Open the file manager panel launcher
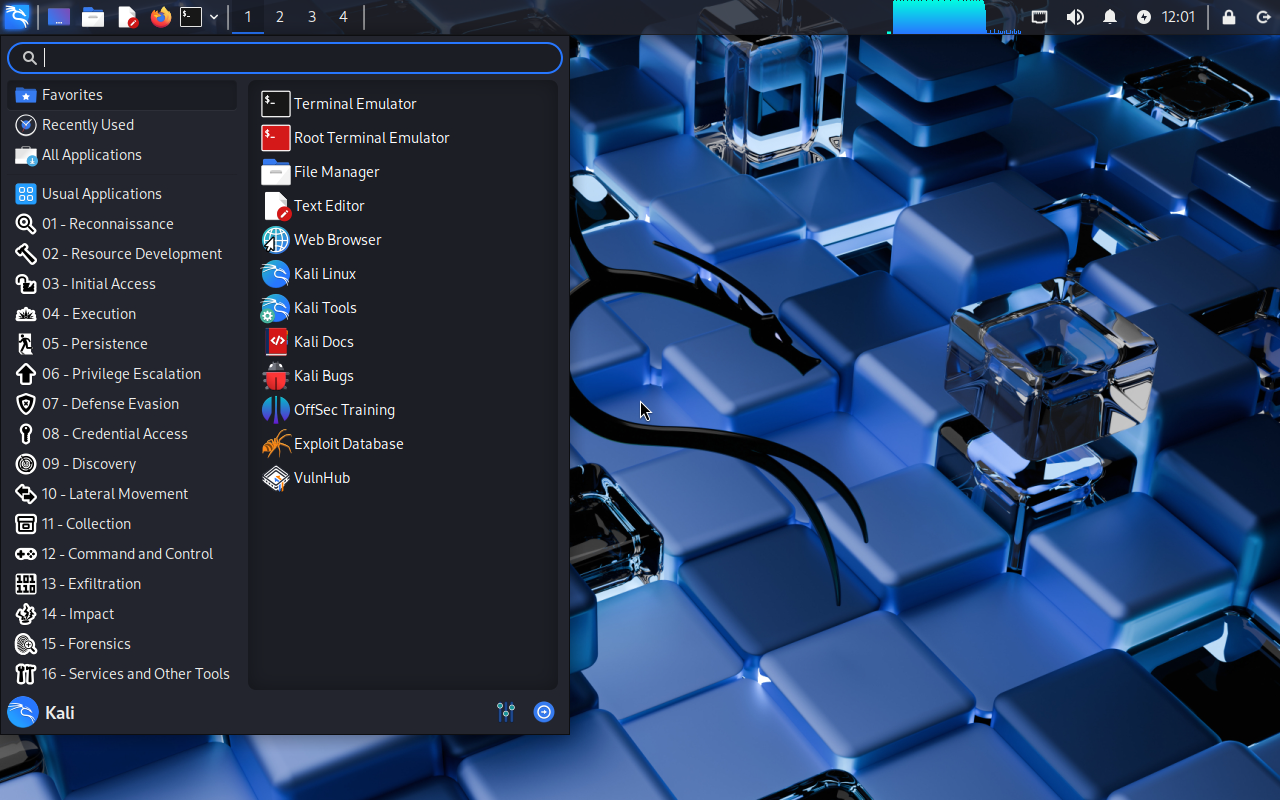The width and height of the screenshot is (1280, 800). (93, 17)
